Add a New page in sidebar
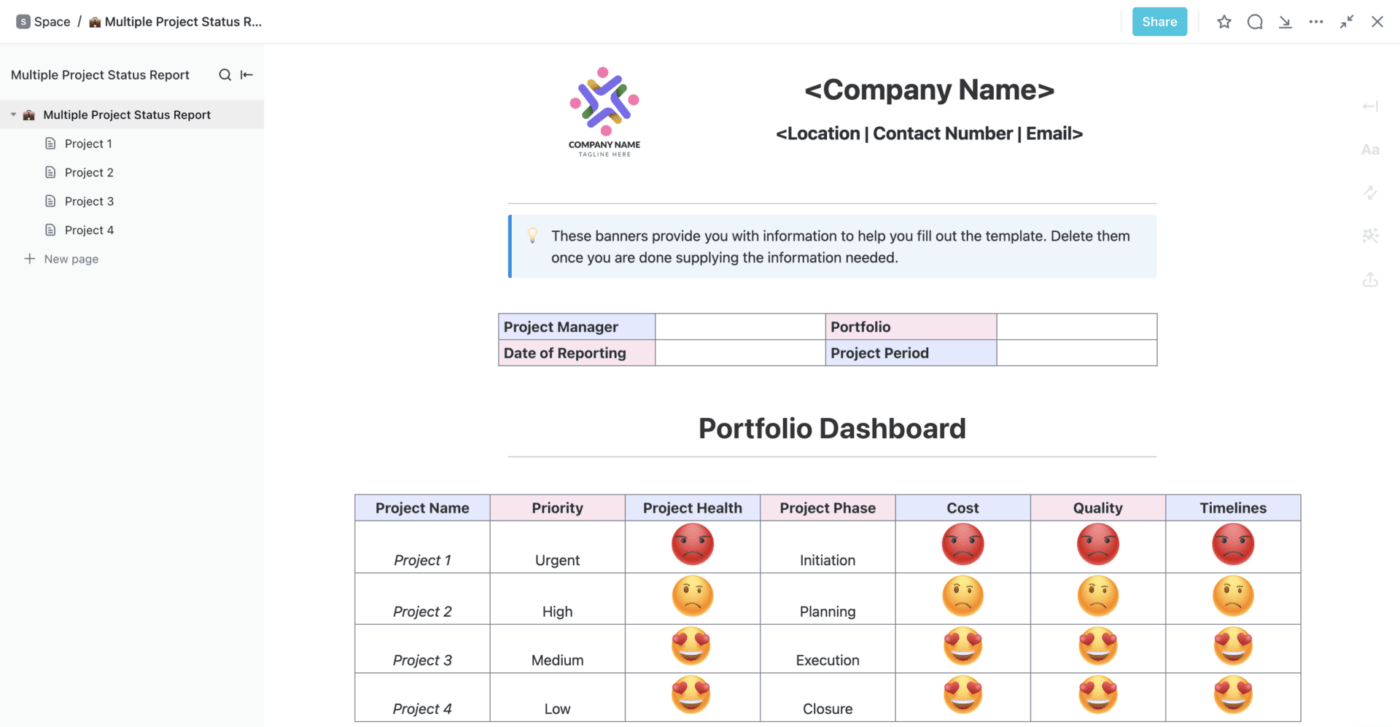Screen dimensions: 1400x727 (x=70, y=259)
